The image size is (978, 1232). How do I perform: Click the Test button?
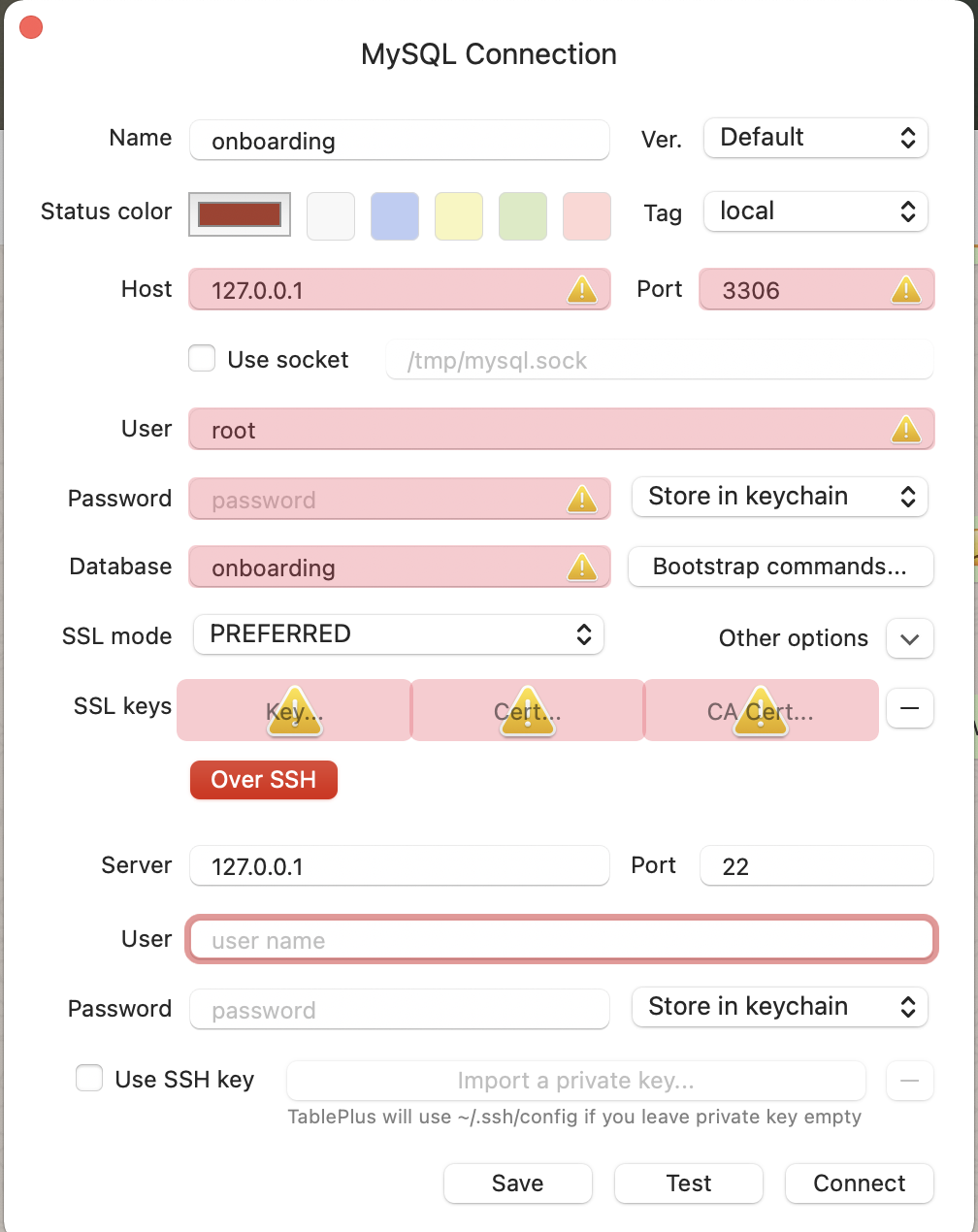[689, 1183]
